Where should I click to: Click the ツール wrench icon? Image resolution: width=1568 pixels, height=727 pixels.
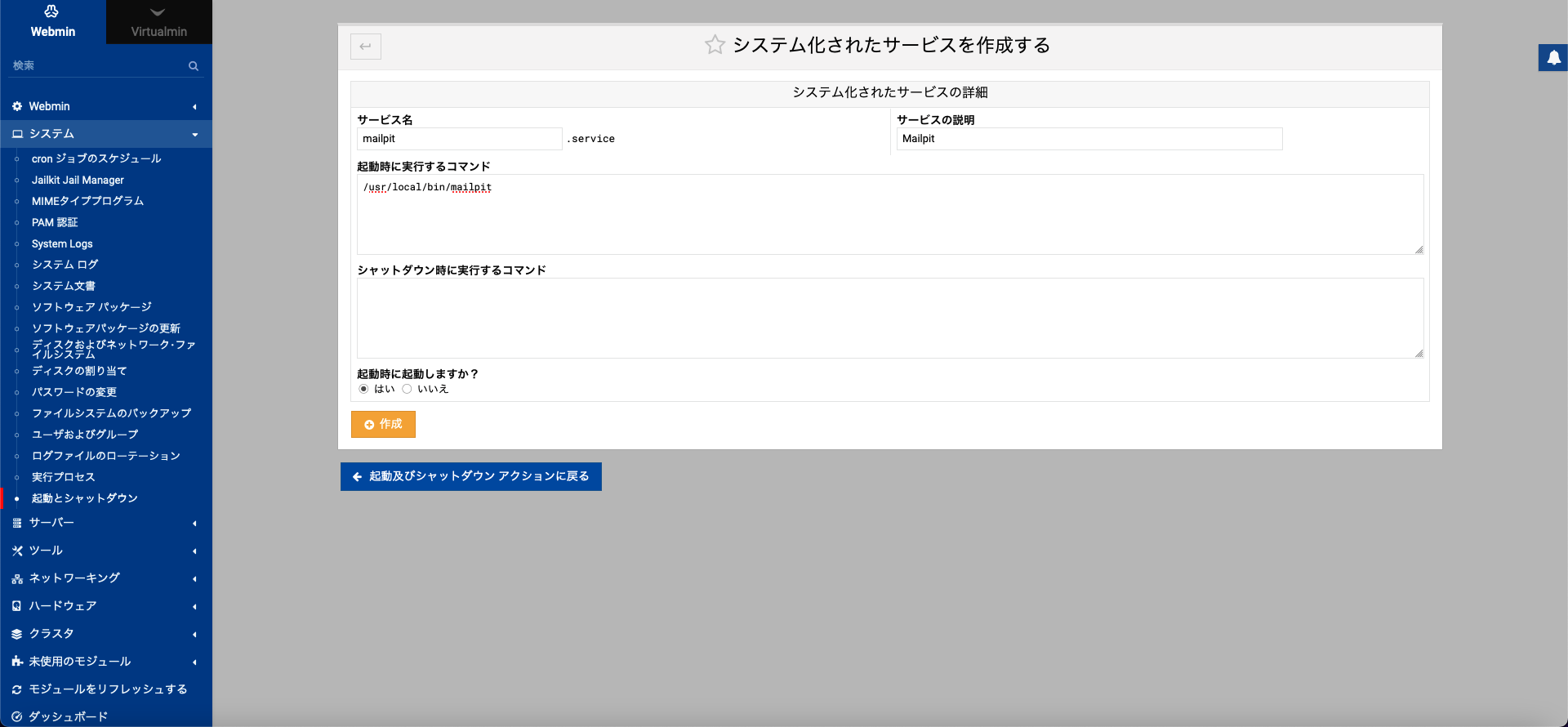[17, 551]
